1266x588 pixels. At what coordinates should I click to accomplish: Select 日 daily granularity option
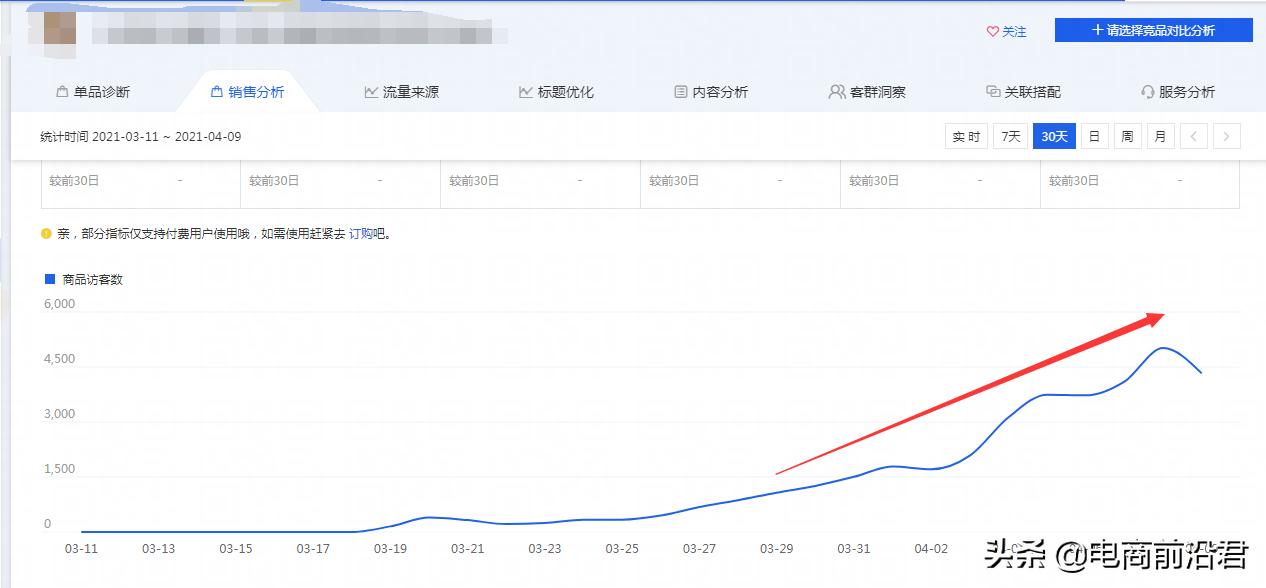click(x=1094, y=136)
